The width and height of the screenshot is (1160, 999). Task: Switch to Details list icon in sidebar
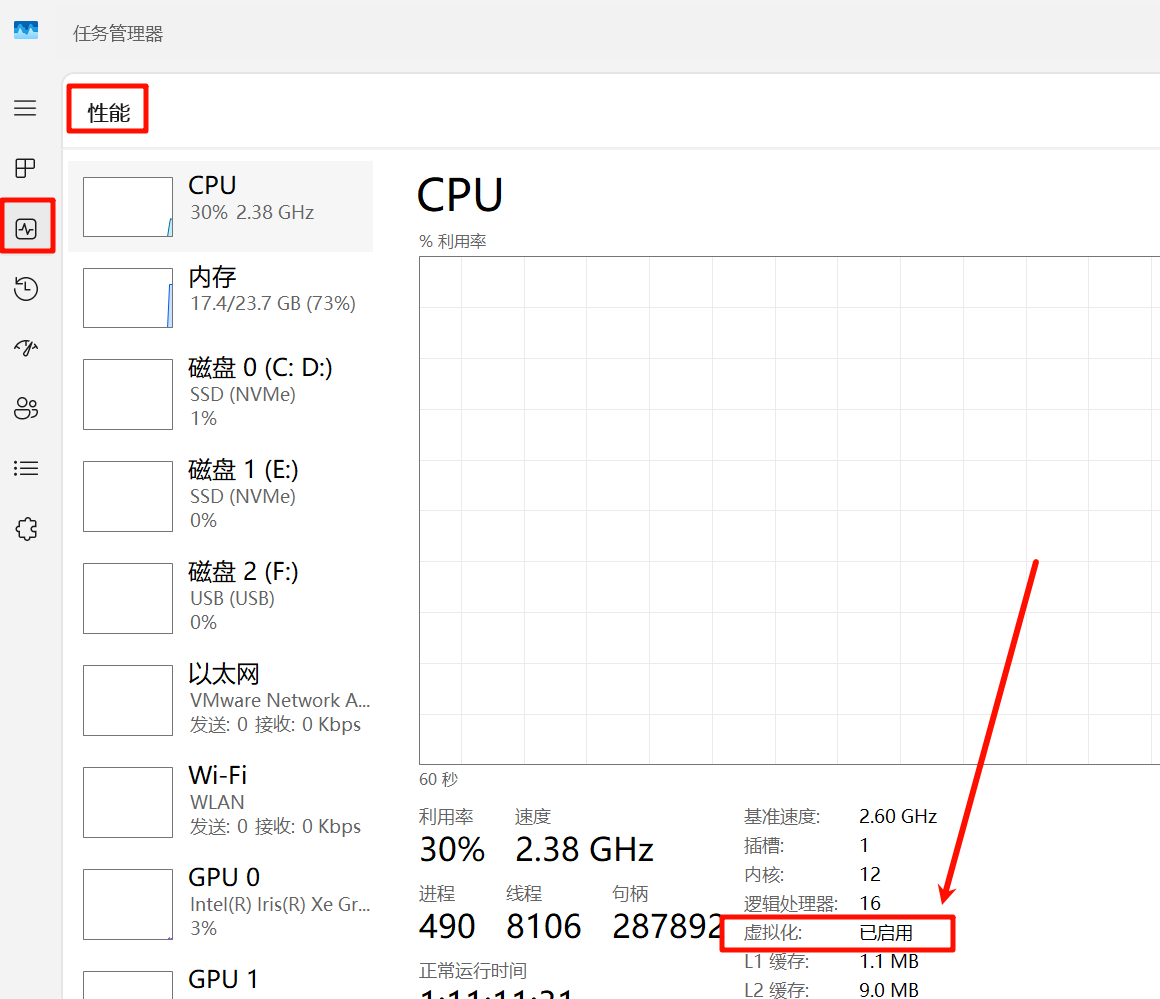coord(26,468)
